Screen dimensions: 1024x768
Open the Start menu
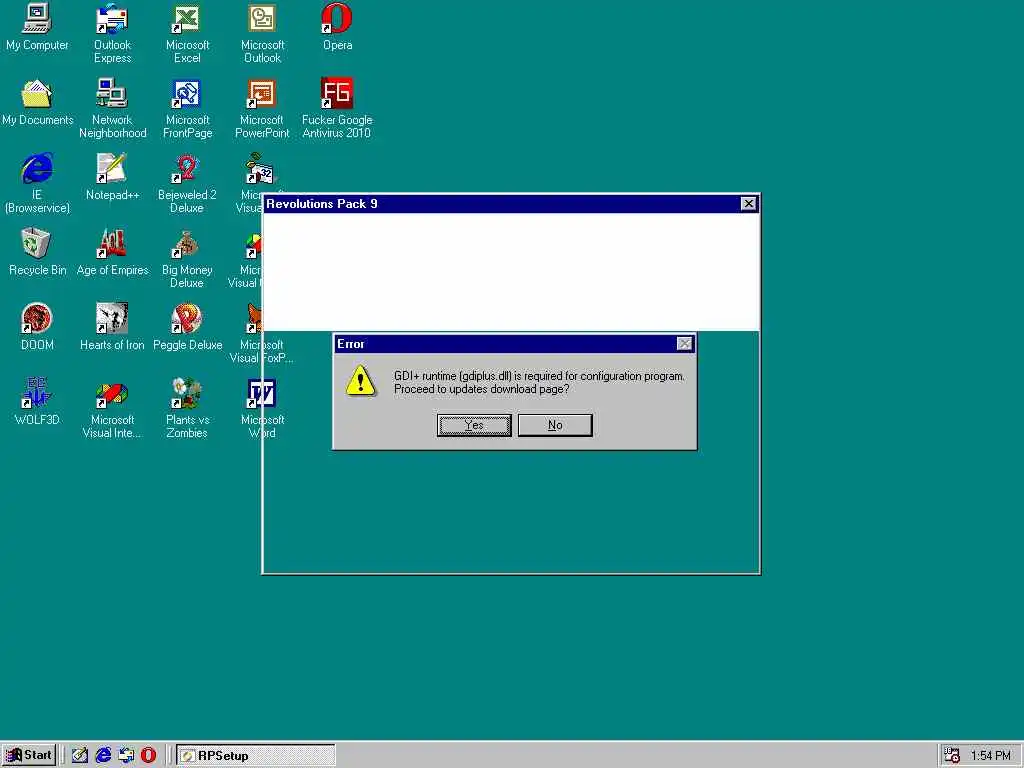(29, 755)
